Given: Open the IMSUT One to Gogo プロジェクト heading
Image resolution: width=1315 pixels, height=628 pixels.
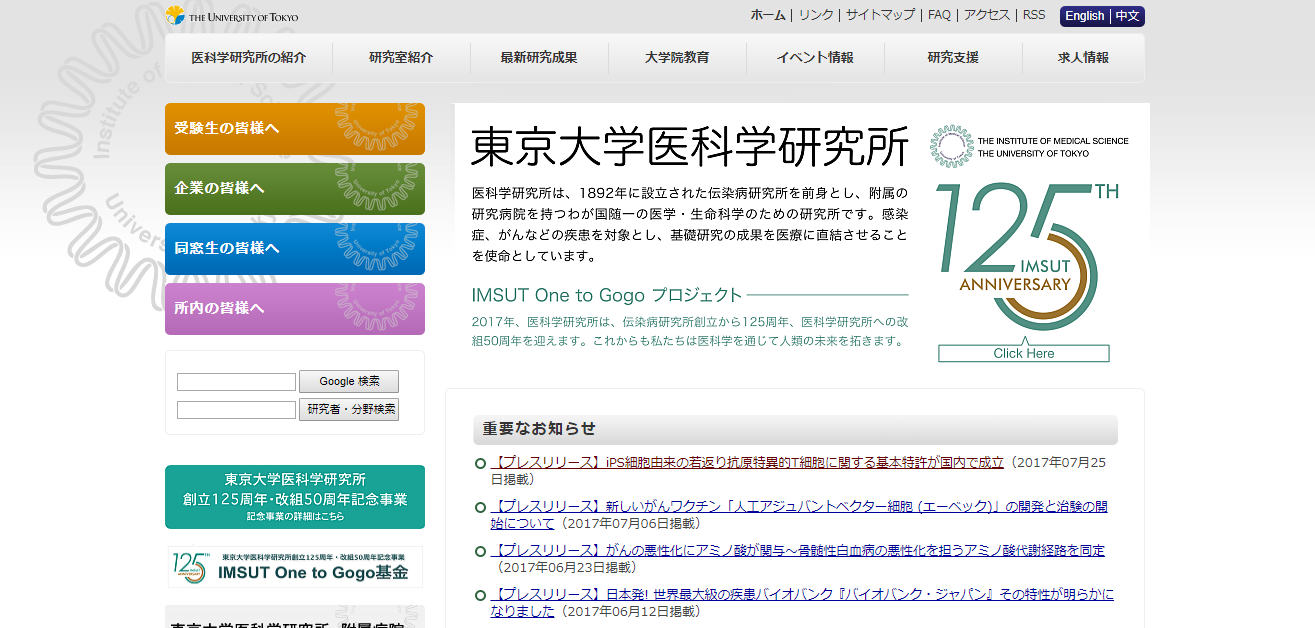Looking at the screenshot, I should pos(607,295).
